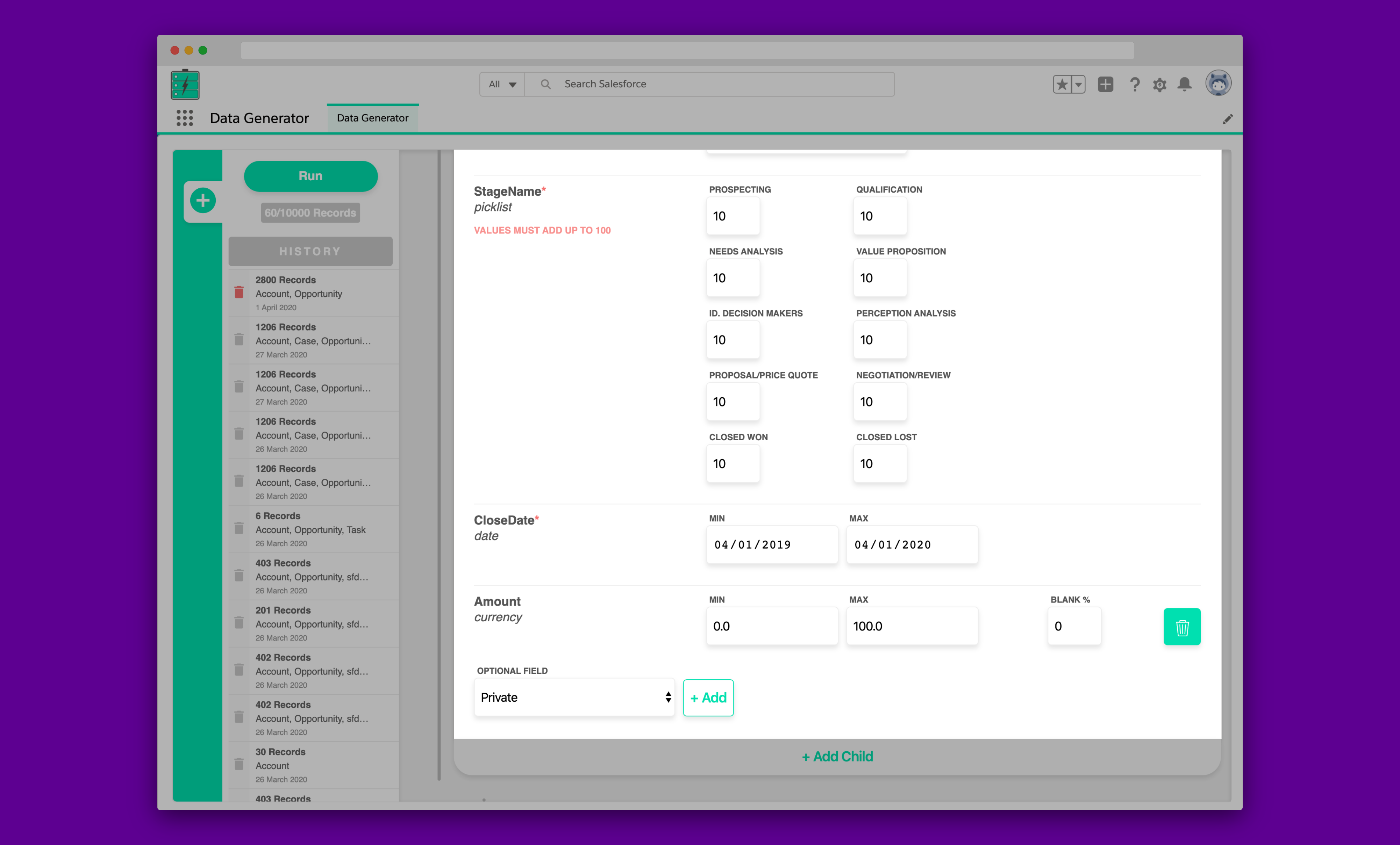
Task: Delete the 2800 Records history entry
Action: [x=238, y=291]
